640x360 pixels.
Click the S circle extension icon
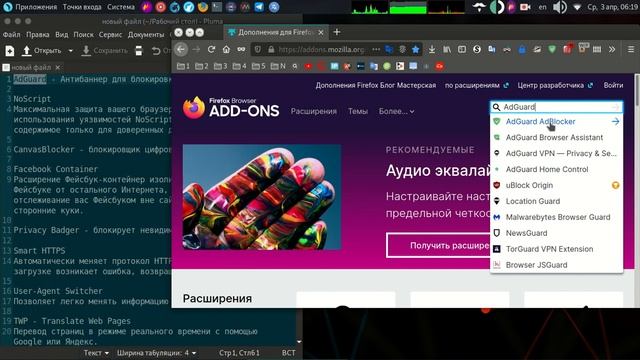(477, 49)
